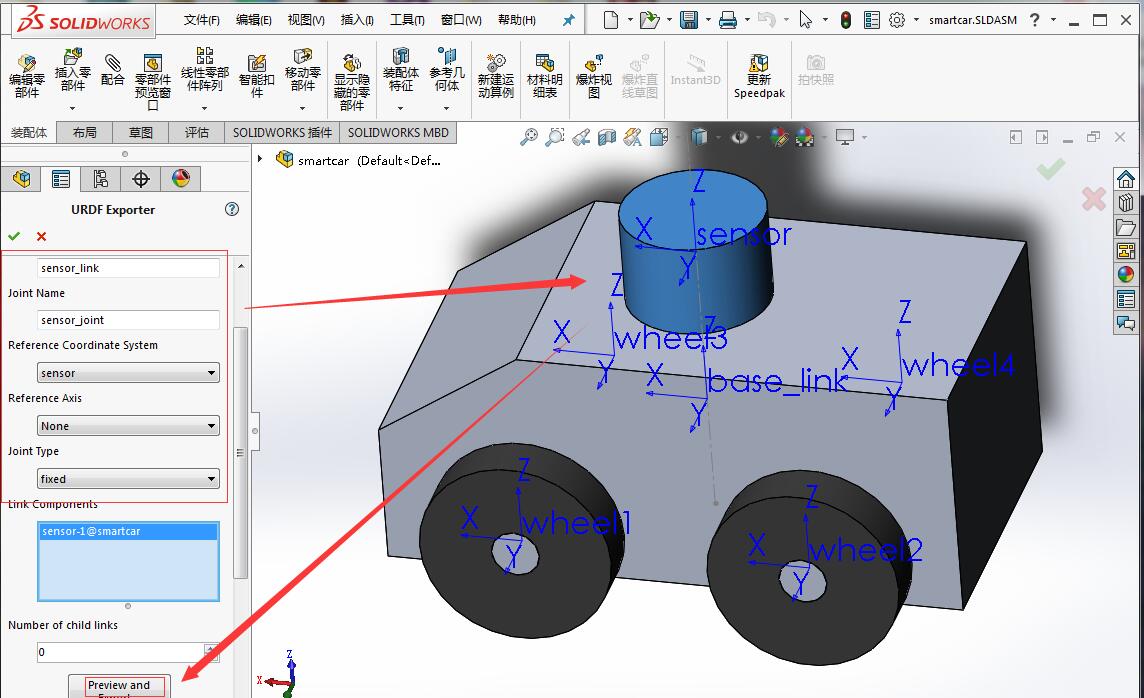
Task: Open SOLIDWORKS Resources home icon in task pane
Action: click(x=1126, y=179)
